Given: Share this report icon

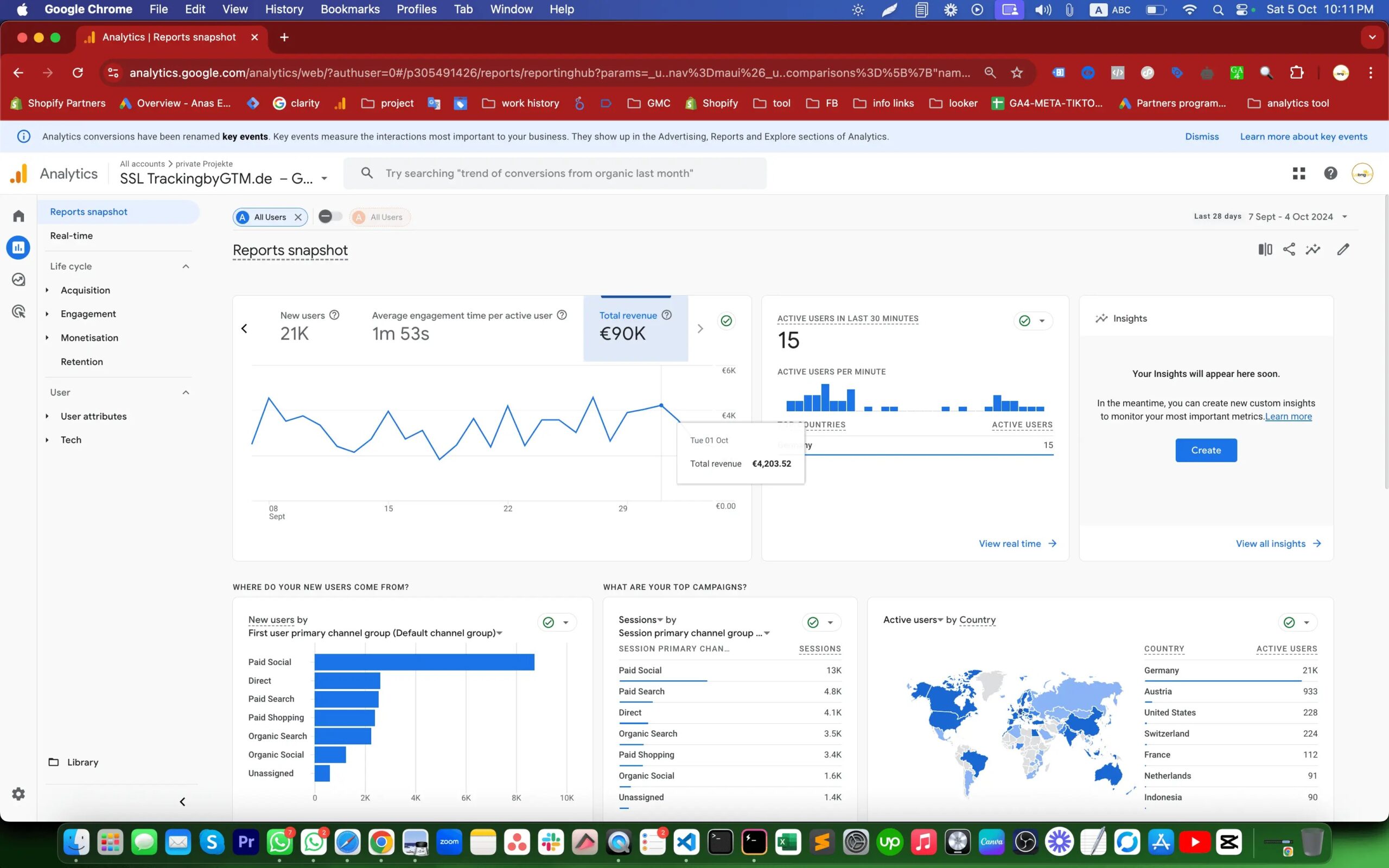Looking at the screenshot, I should (x=1289, y=249).
